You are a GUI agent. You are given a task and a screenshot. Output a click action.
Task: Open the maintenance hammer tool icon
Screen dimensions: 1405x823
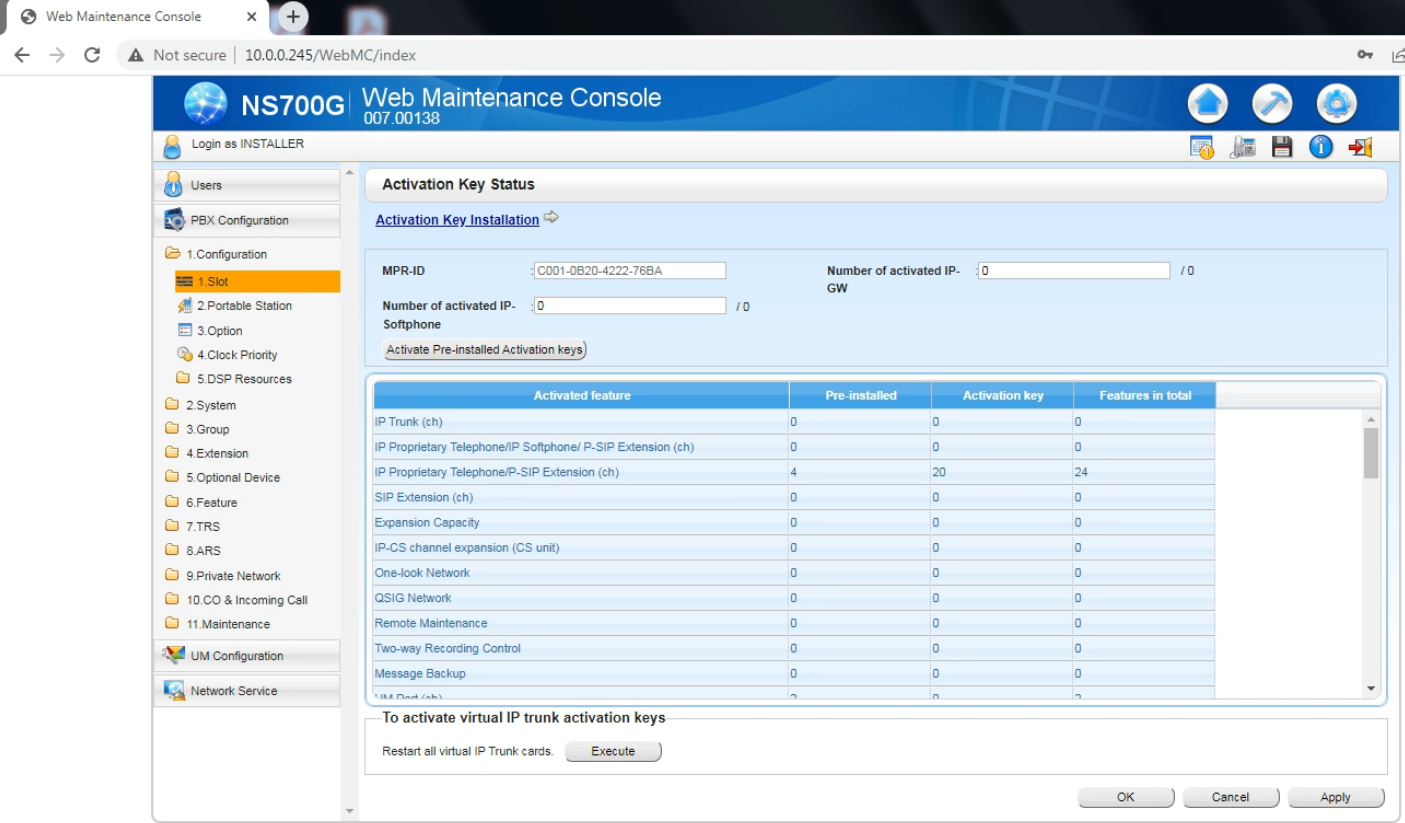coord(1273,104)
